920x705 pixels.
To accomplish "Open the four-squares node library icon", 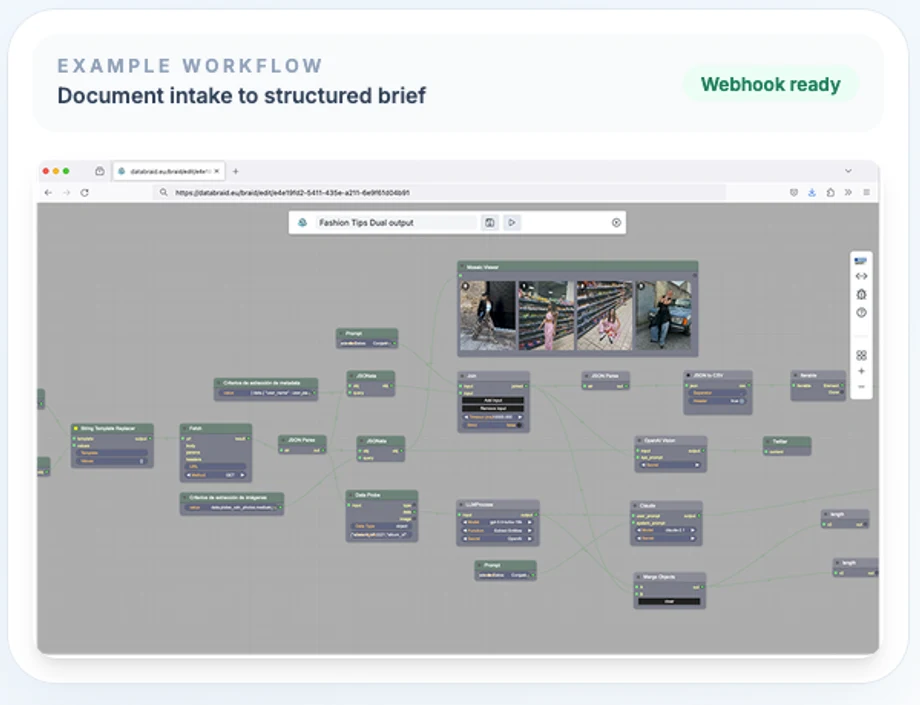I will point(861,355).
